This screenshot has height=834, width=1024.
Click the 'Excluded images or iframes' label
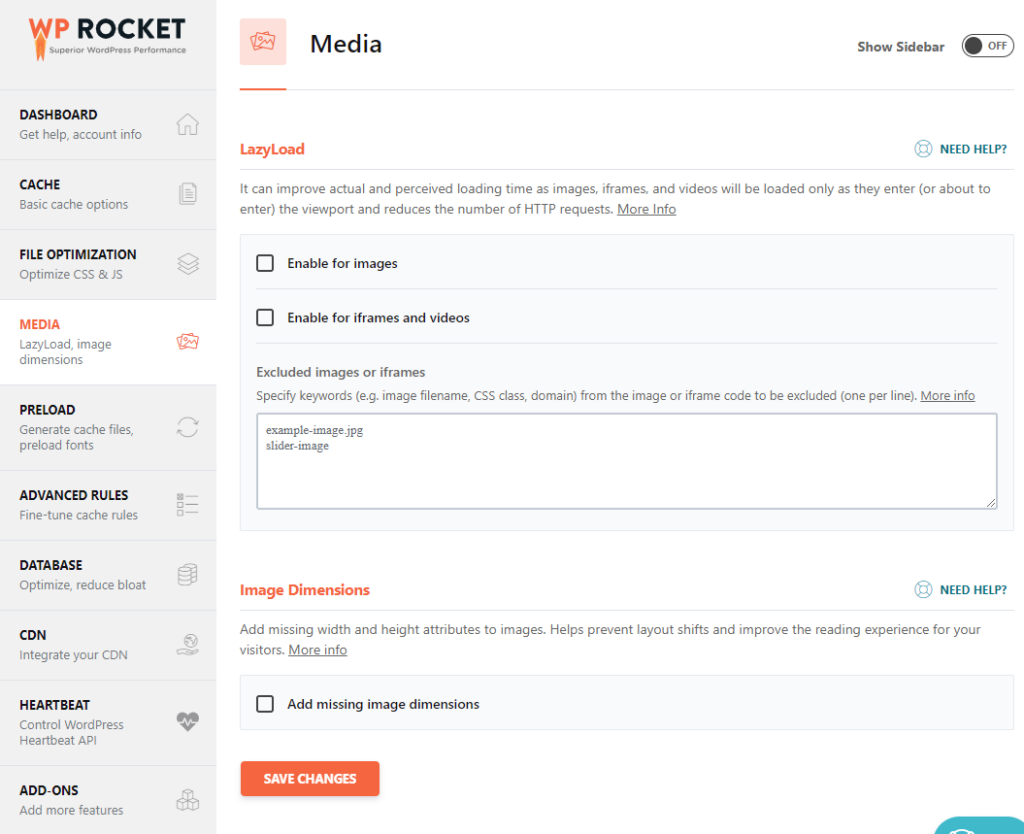point(340,372)
